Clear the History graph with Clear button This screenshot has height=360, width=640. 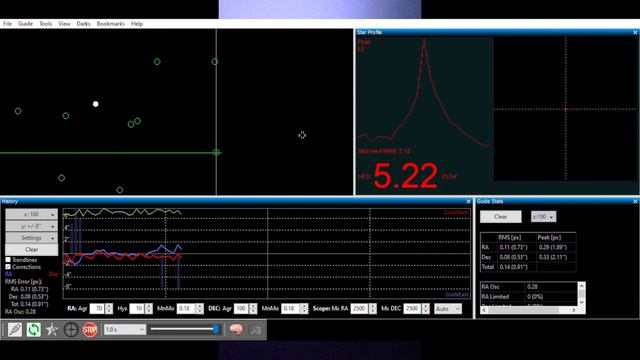[31, 249]
